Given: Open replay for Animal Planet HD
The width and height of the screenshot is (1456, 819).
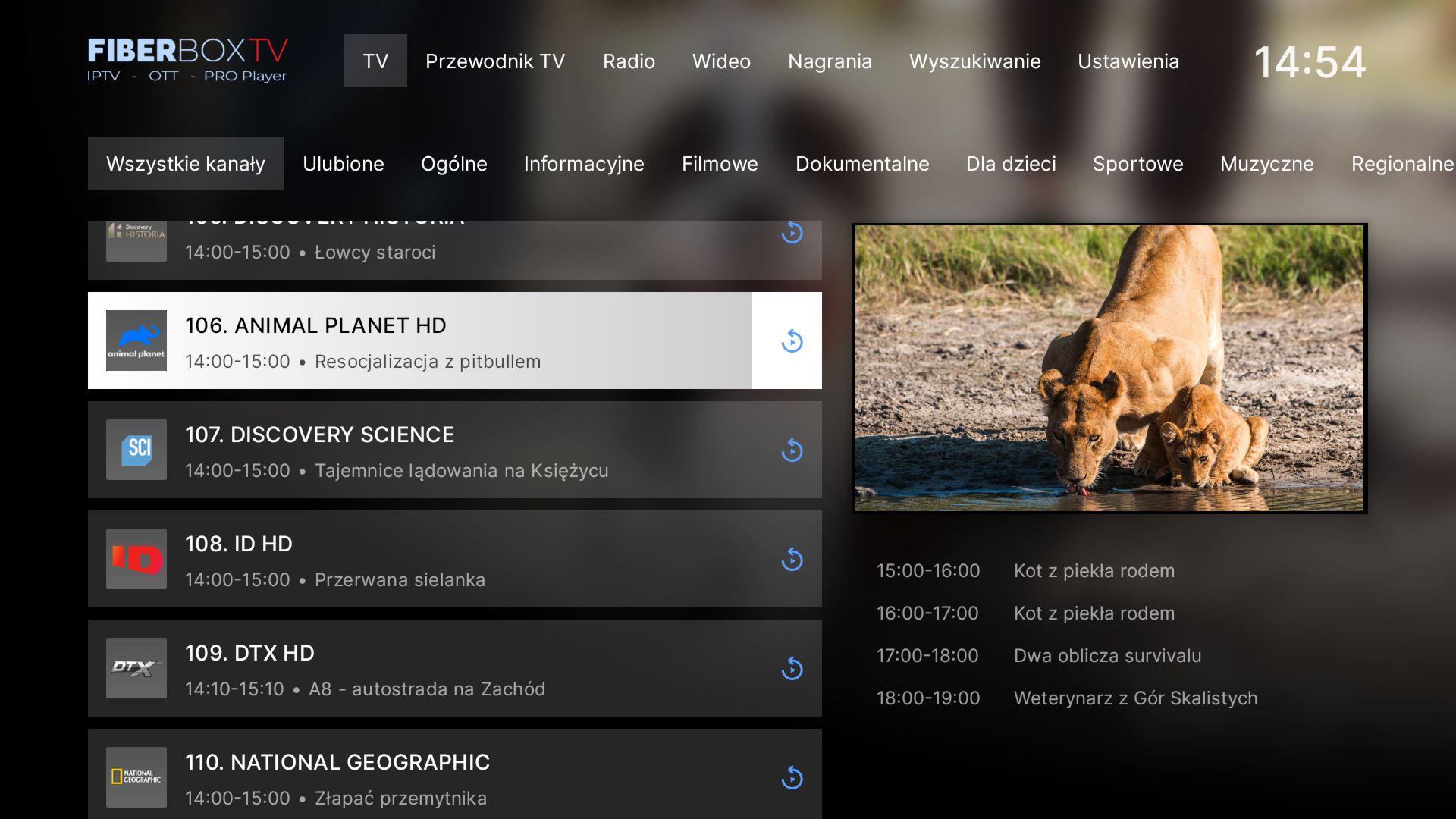Looking at the screenshot, I should pyautogui.click(x=791, y=340).
